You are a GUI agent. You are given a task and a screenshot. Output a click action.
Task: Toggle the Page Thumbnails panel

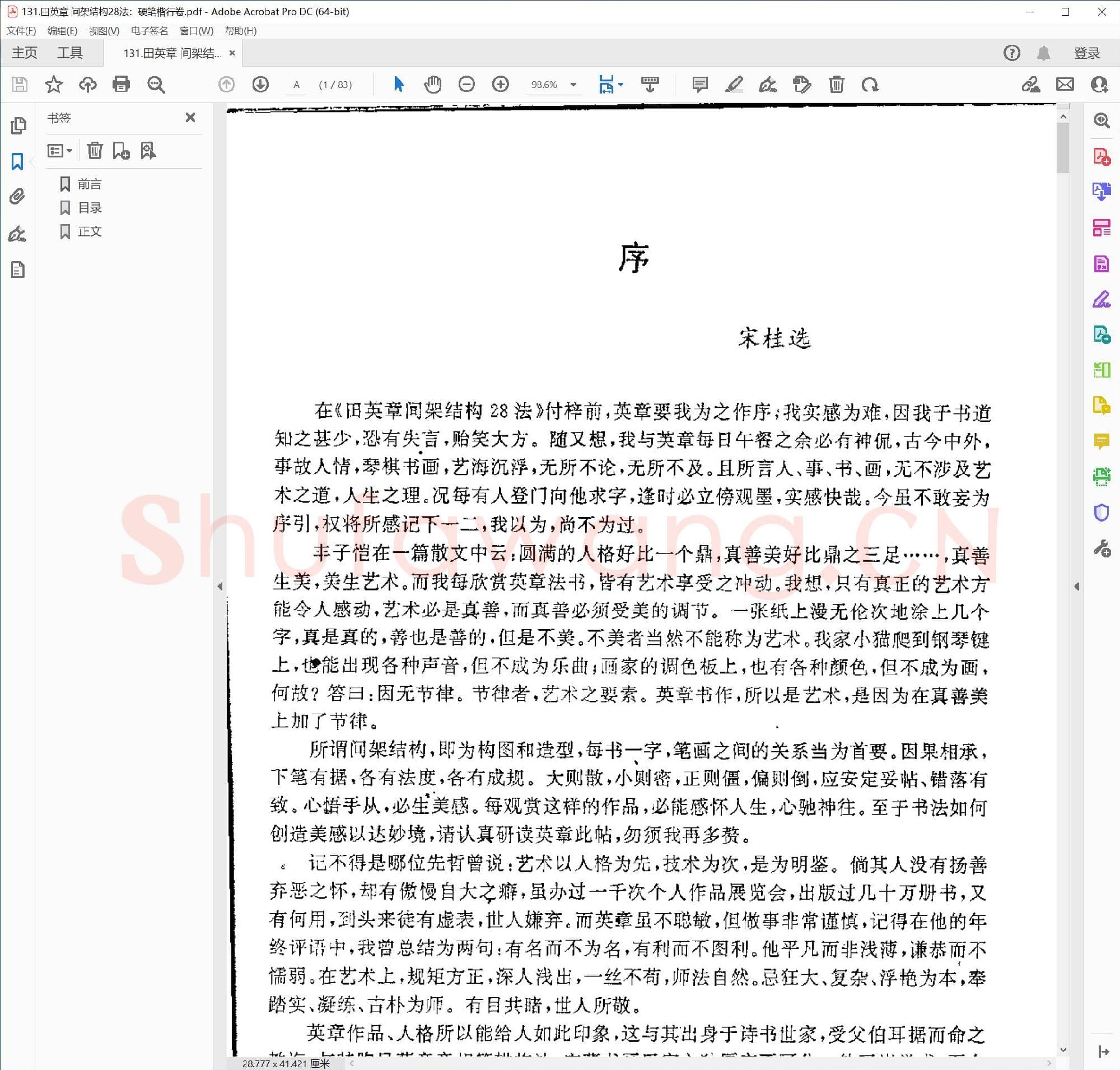click(x=19, y=127)
